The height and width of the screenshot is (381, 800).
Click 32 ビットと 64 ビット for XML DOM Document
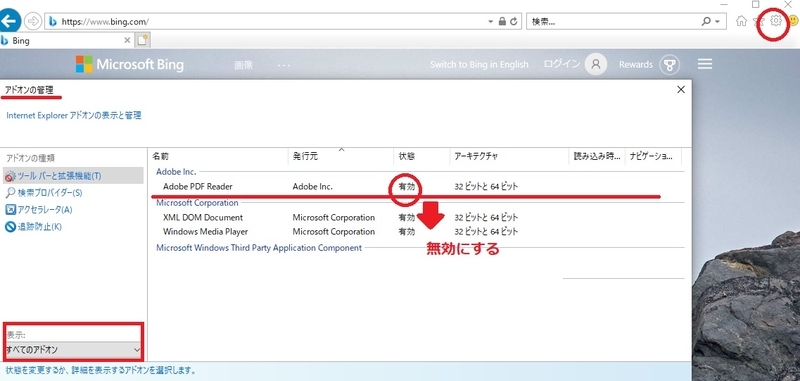click(x=486, y=217)
